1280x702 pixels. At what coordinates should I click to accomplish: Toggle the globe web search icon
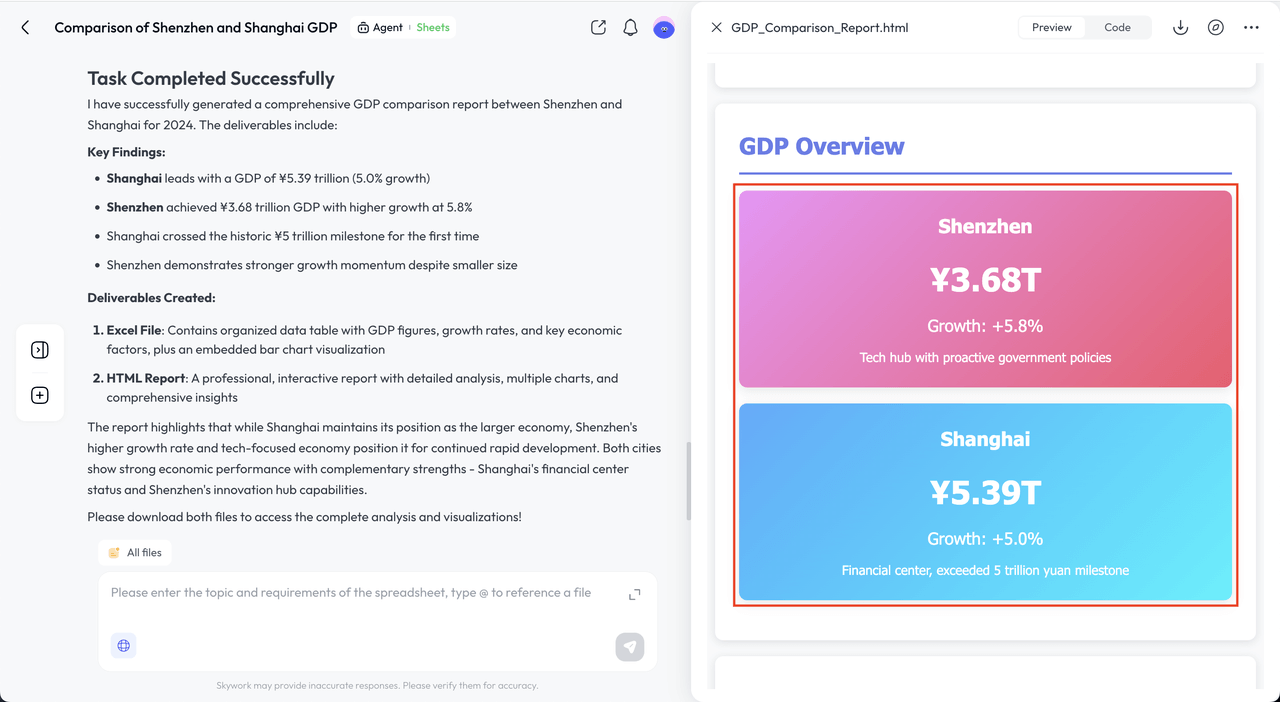(124, 646)
